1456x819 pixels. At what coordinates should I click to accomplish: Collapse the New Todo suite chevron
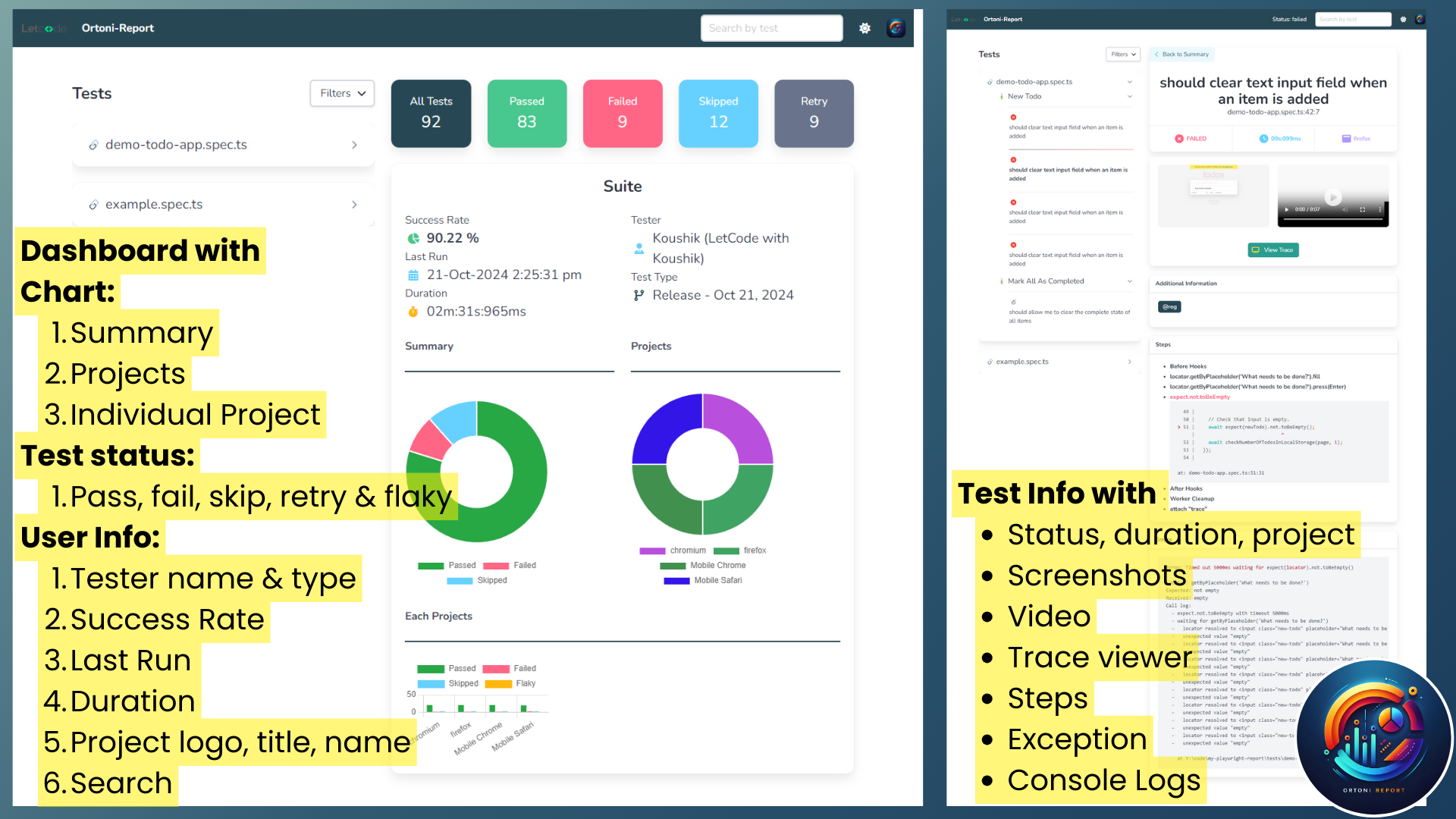[x=1129, y=96]
